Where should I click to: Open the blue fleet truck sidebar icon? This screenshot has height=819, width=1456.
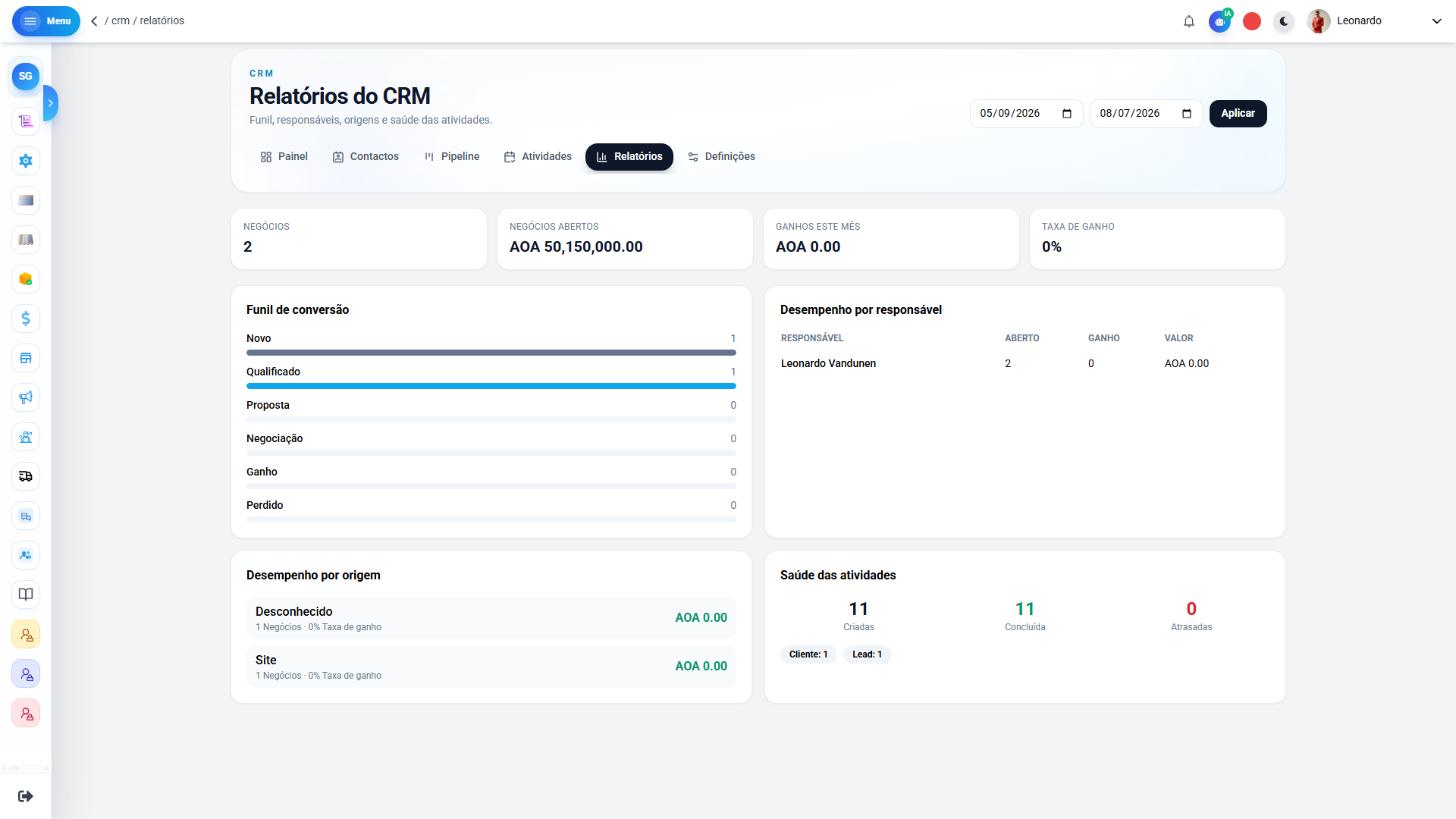click(x=26, y=516)
